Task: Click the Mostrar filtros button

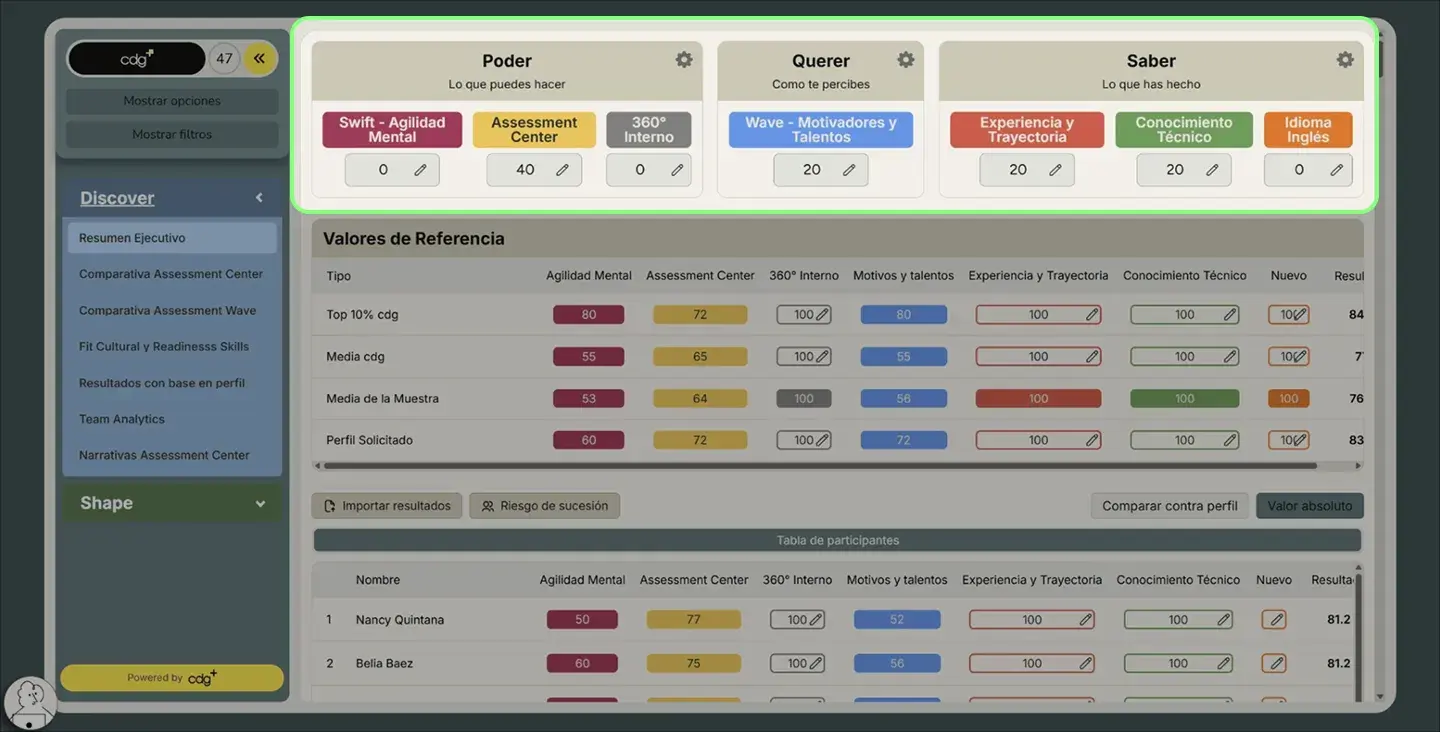Action: pos(172,134)
